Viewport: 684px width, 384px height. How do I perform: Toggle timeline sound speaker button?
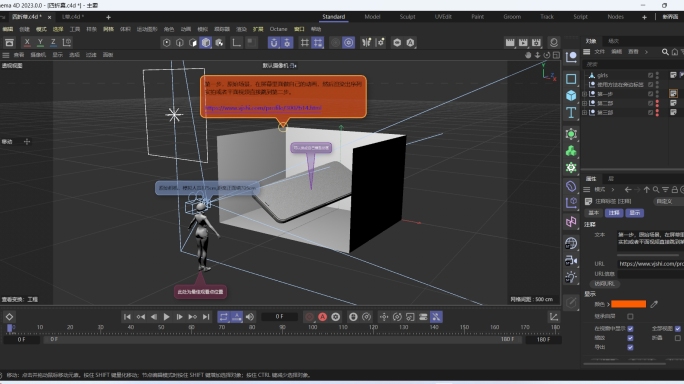[x=250, y=317]
